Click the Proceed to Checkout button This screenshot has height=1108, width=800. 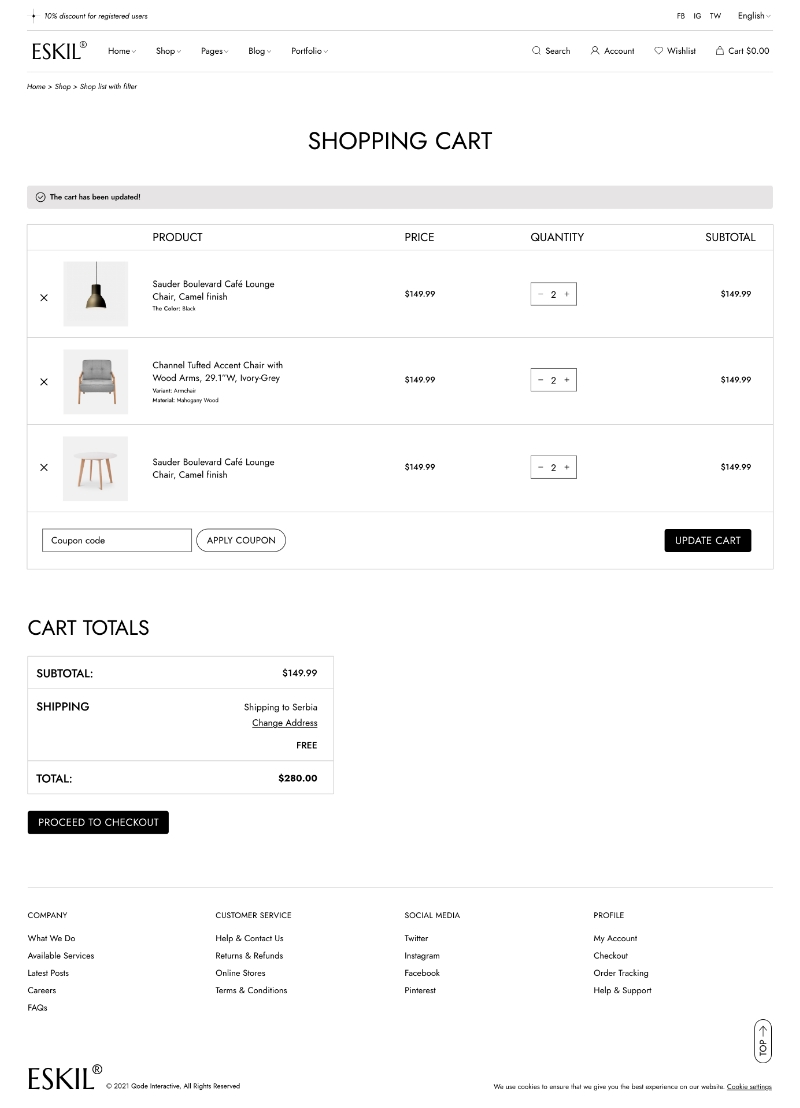98,822
